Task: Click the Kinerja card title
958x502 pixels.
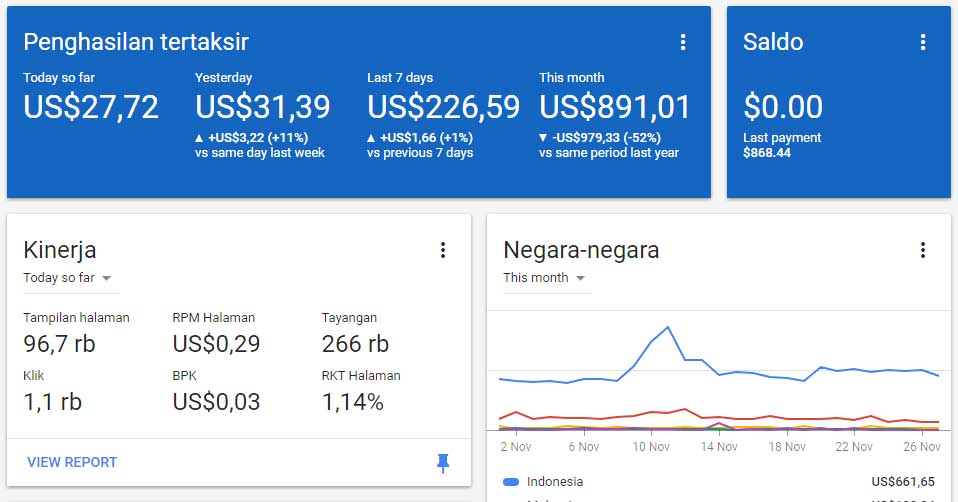Action: (x=60, y=250)
